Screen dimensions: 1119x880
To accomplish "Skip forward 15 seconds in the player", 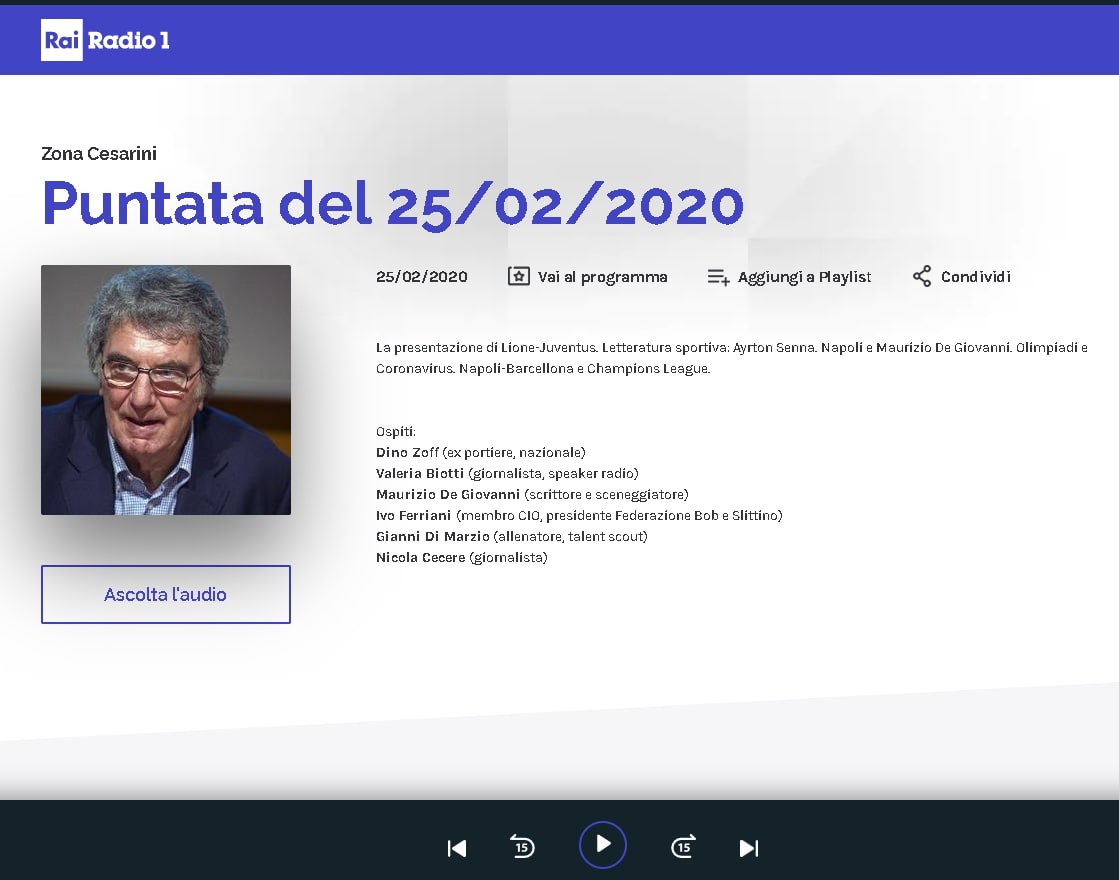I will click(682, 847).
